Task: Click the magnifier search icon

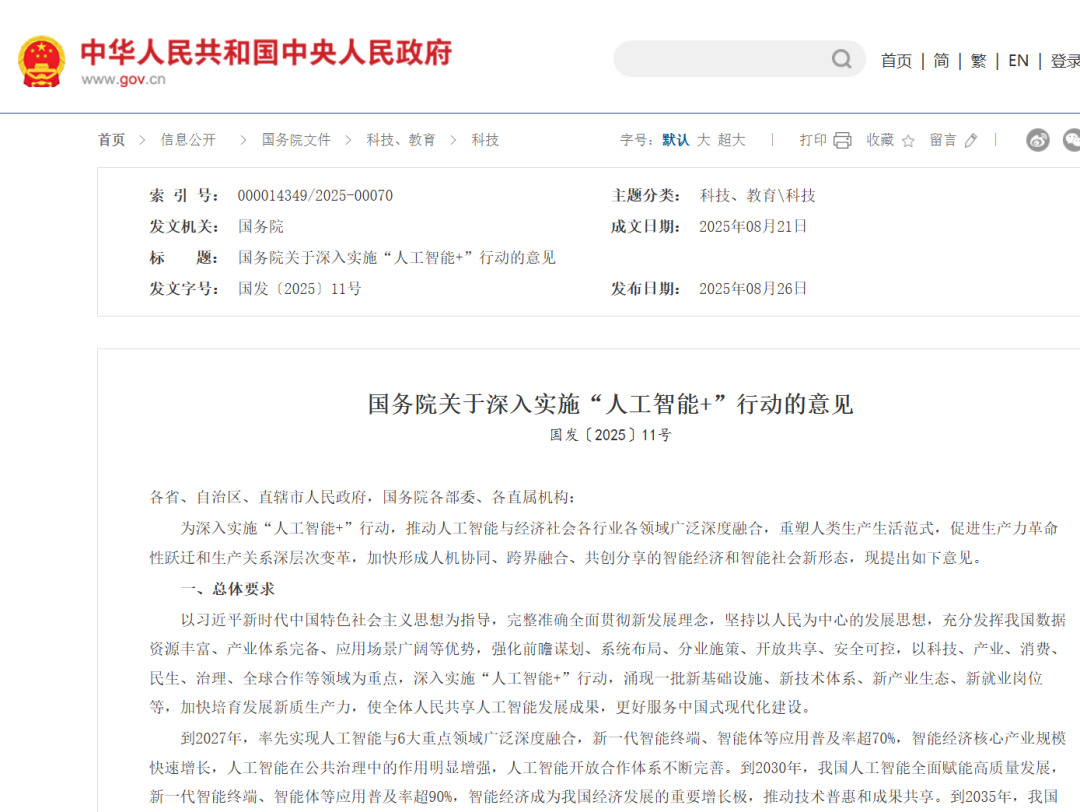Action: [842, 60]
